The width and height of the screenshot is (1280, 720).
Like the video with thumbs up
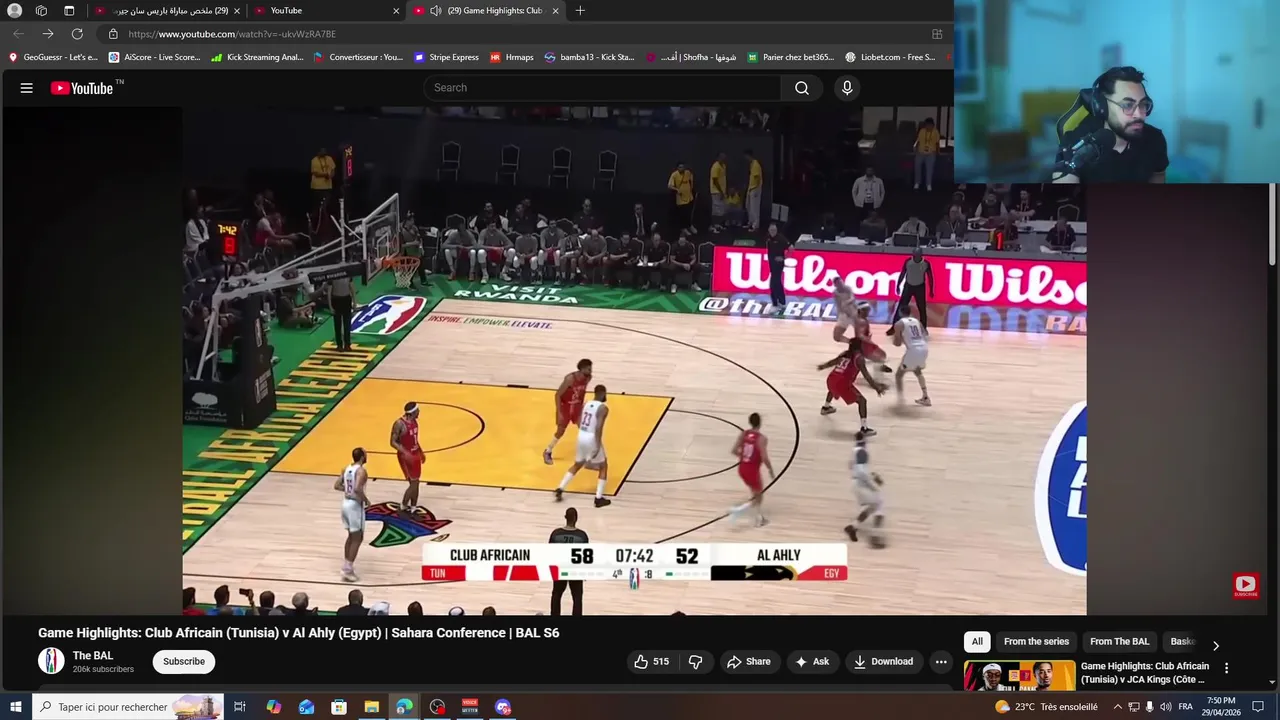[x=651, y=661]
